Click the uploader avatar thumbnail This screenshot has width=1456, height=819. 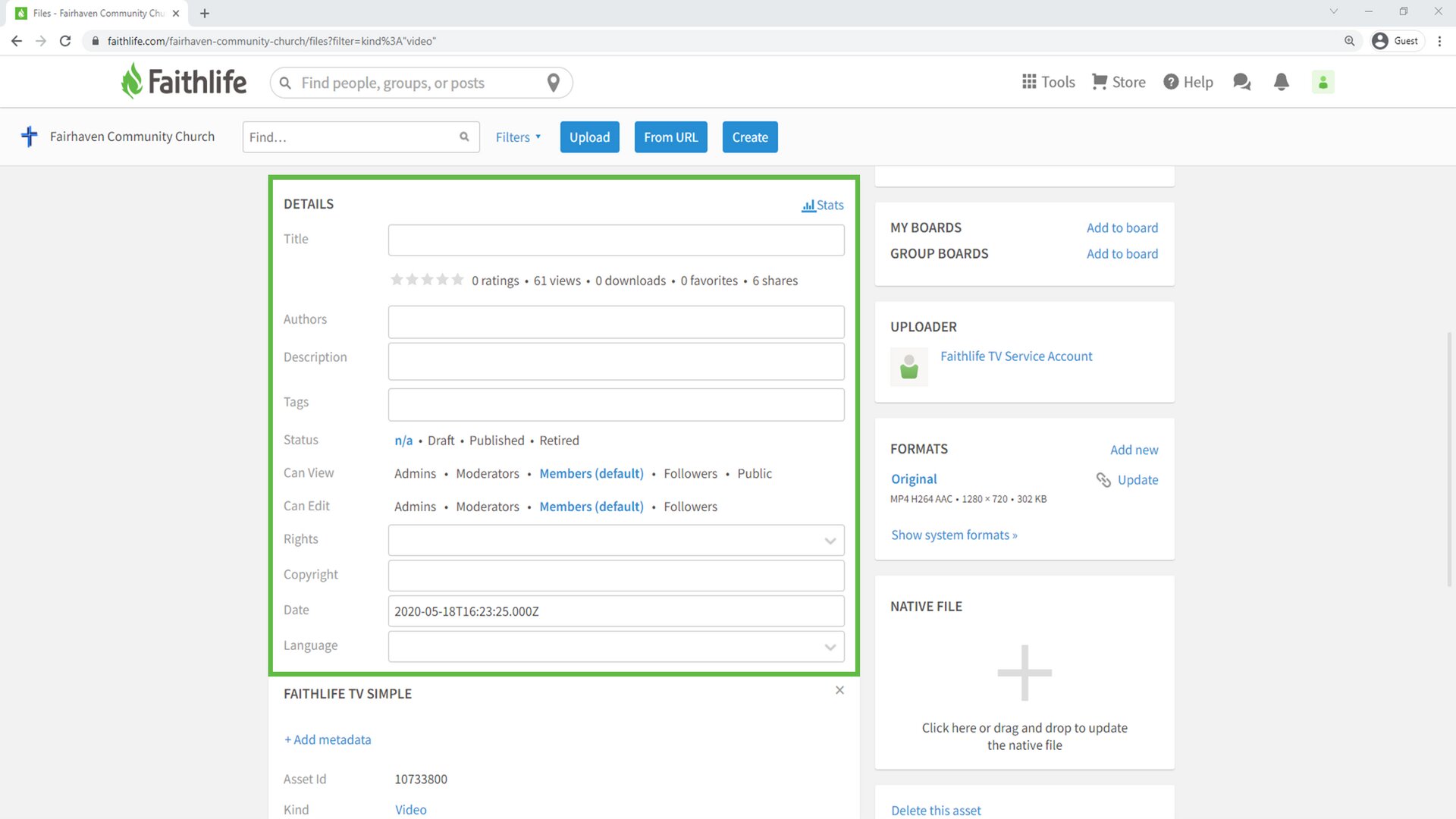909,368
